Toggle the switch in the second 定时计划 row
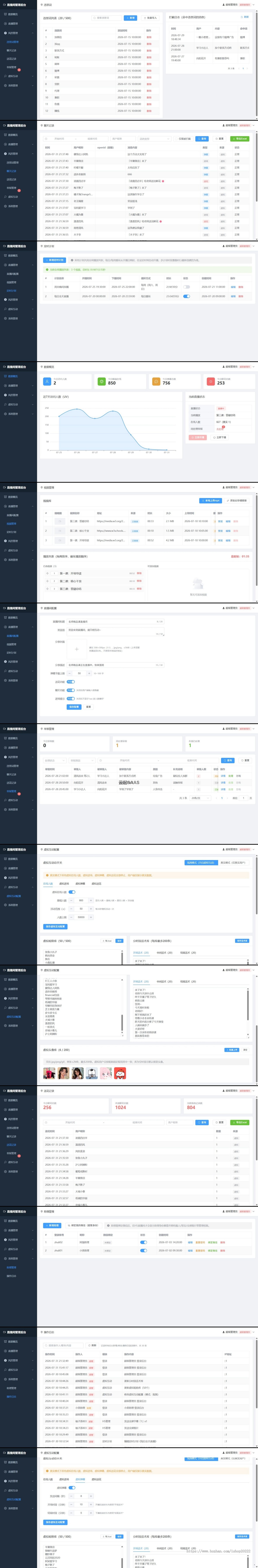The image size is (258, 1568). pos(187,296)
